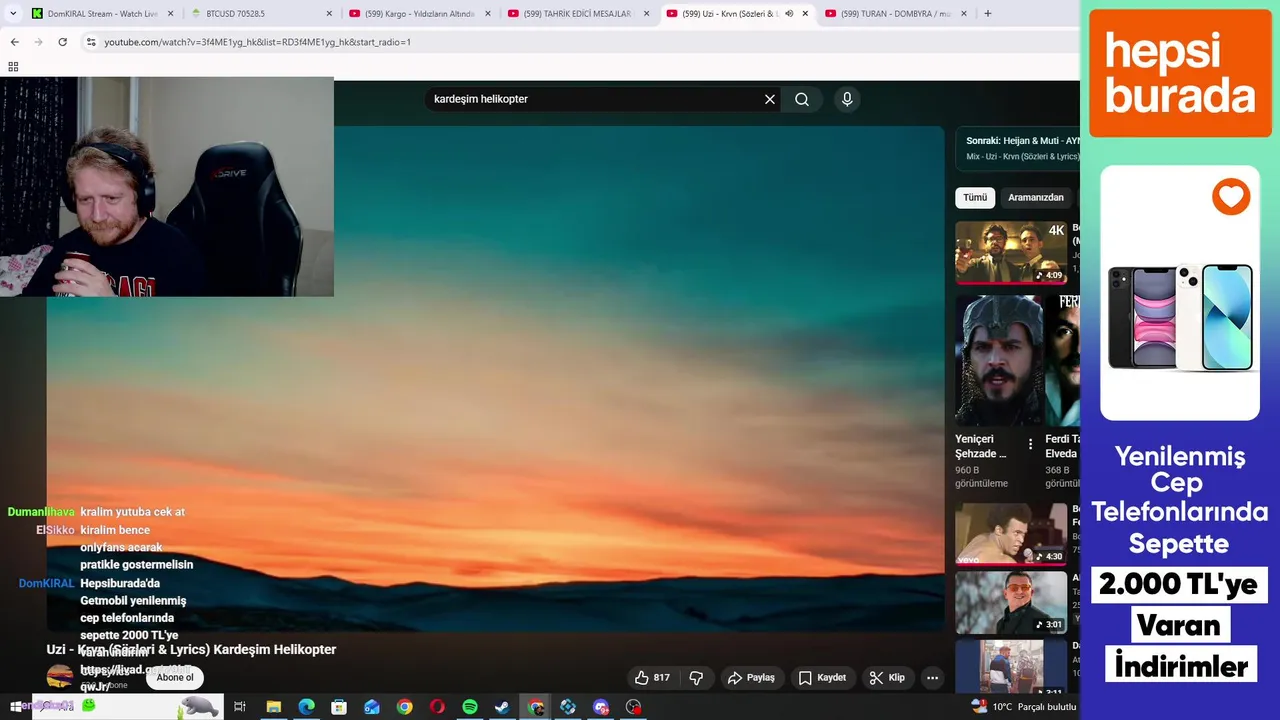Open Task View on the taskbar
The width and height of the screenshot is (1280, 720).
click(240, 707)
